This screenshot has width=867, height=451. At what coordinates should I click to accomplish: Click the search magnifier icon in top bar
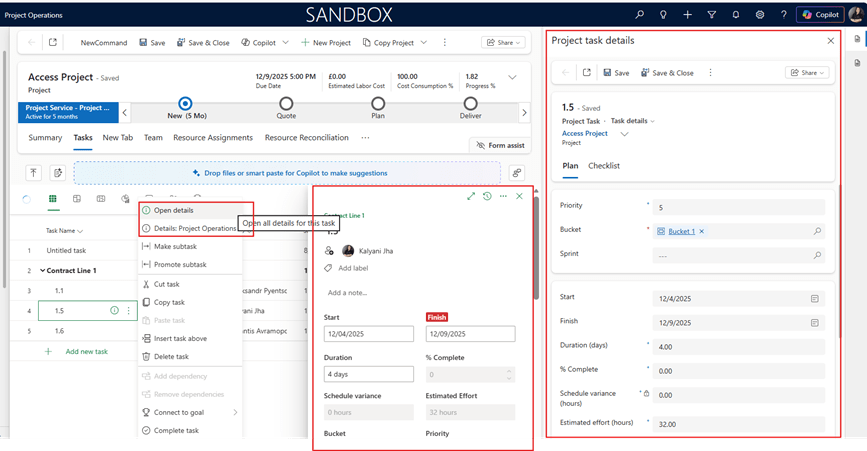[x=640, y=15]
